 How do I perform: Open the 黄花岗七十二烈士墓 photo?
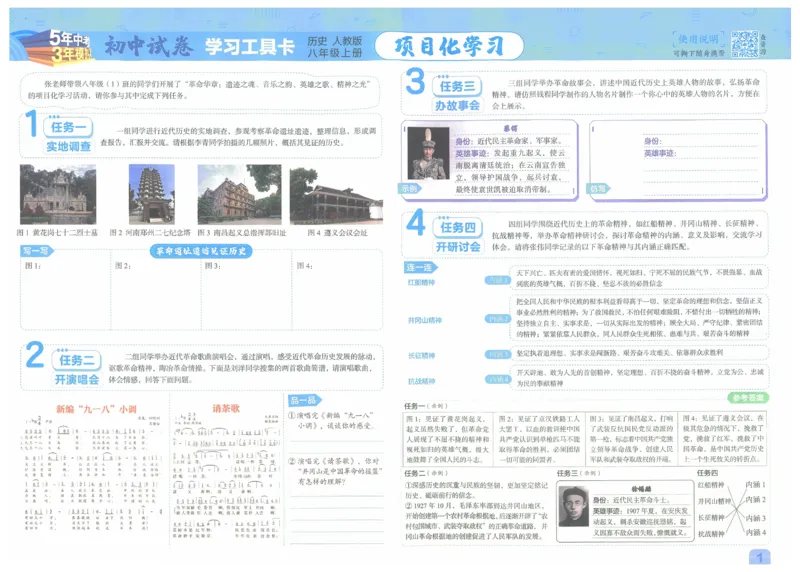pyautogui.click(x=58, y=194)
